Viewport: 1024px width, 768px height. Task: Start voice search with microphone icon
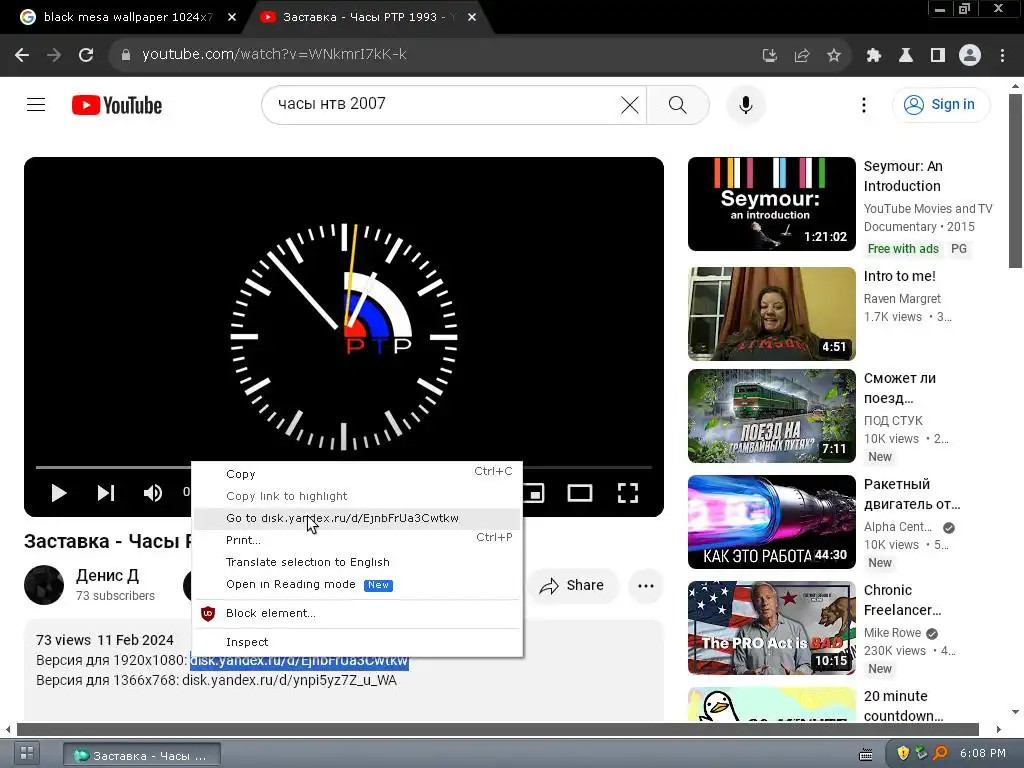[746, 105]
